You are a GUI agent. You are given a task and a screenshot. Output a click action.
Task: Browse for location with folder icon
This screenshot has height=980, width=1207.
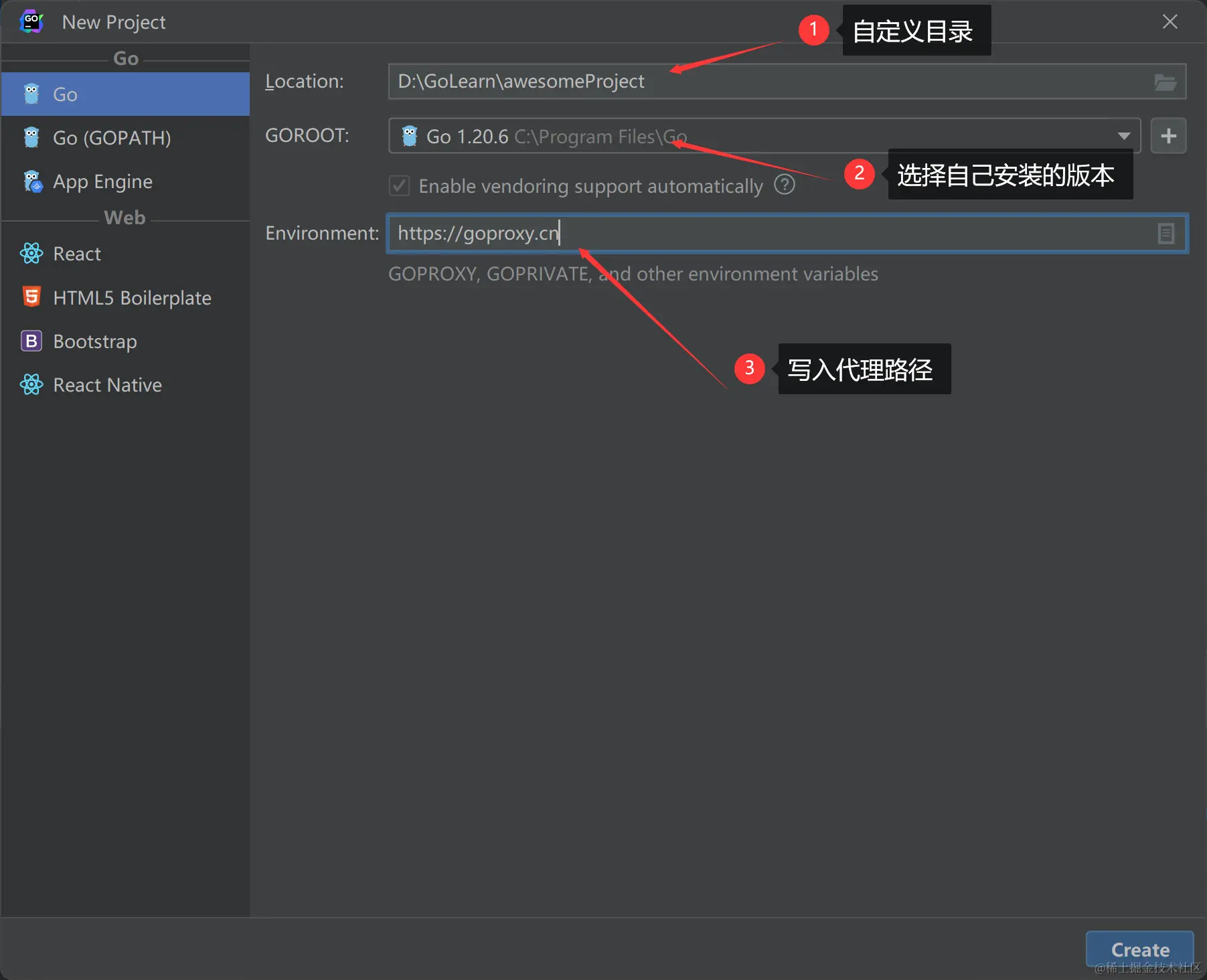tap(1165, 82)
